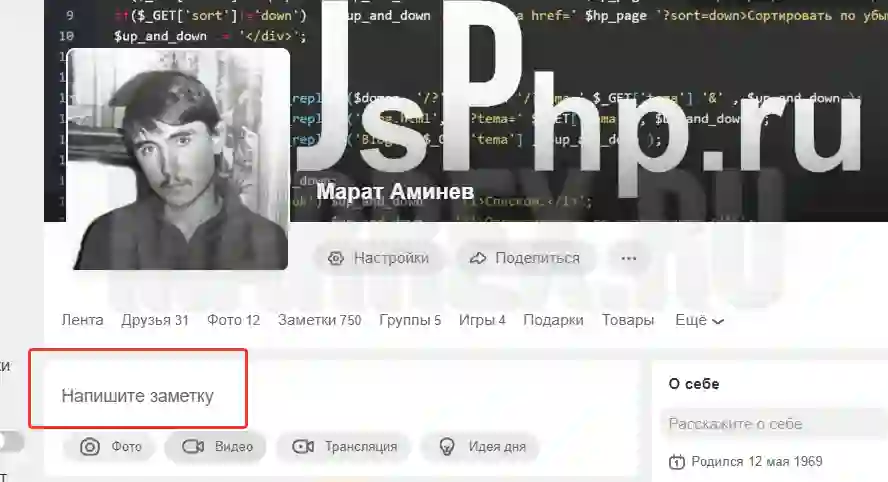Image resolution: width=888 pixels, height=482 pixels.
Task: Start a broadcast via the Трансляция icon
Action: (x=303, y=447)
